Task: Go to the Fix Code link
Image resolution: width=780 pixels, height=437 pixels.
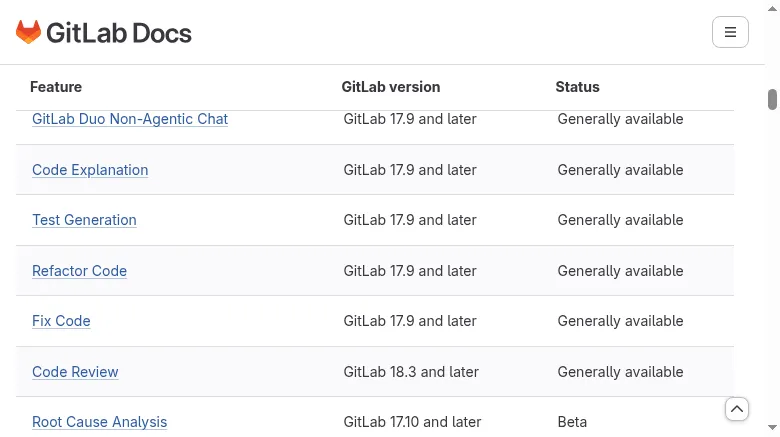Action: (61, 321)
